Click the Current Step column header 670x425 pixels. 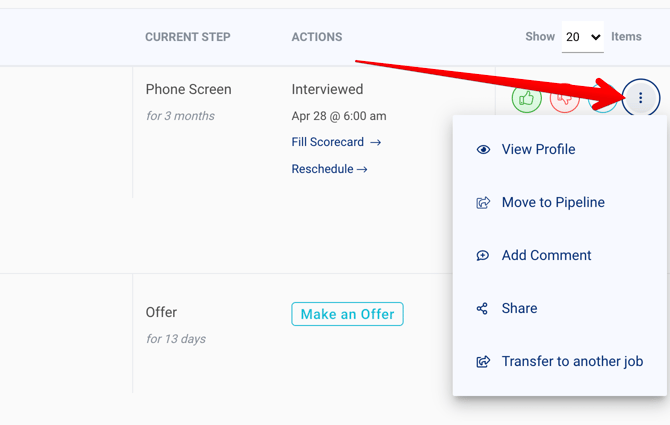tap(188, 37)
